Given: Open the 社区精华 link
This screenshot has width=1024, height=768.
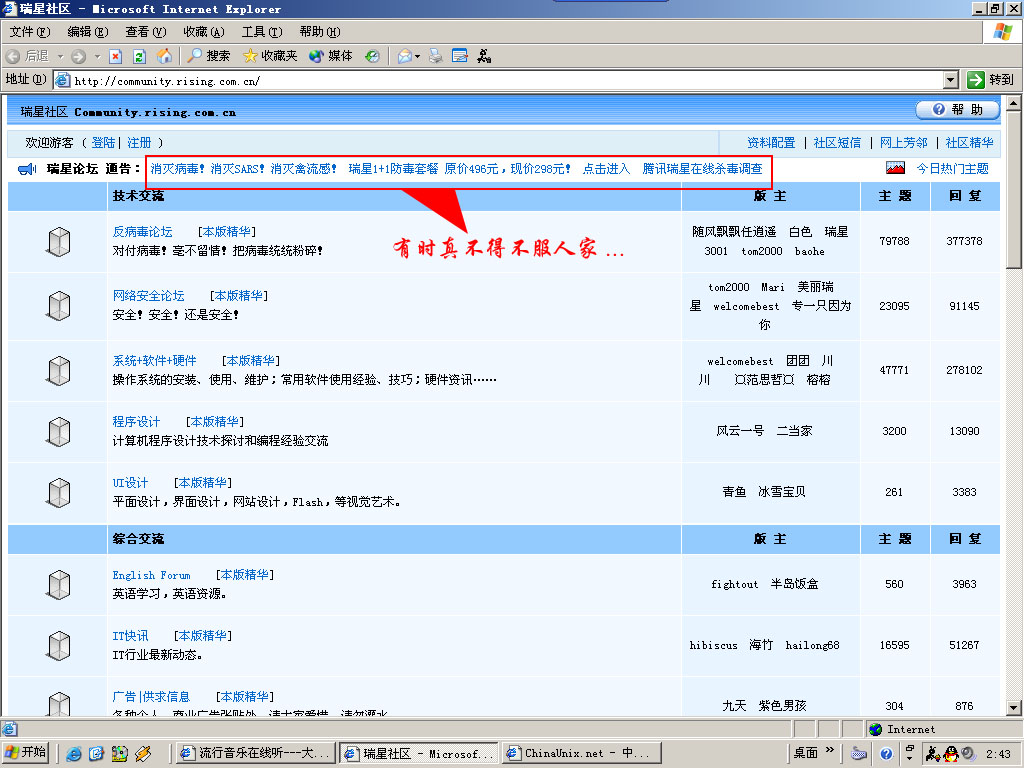Looking at the screenshot, I should 969,142.
